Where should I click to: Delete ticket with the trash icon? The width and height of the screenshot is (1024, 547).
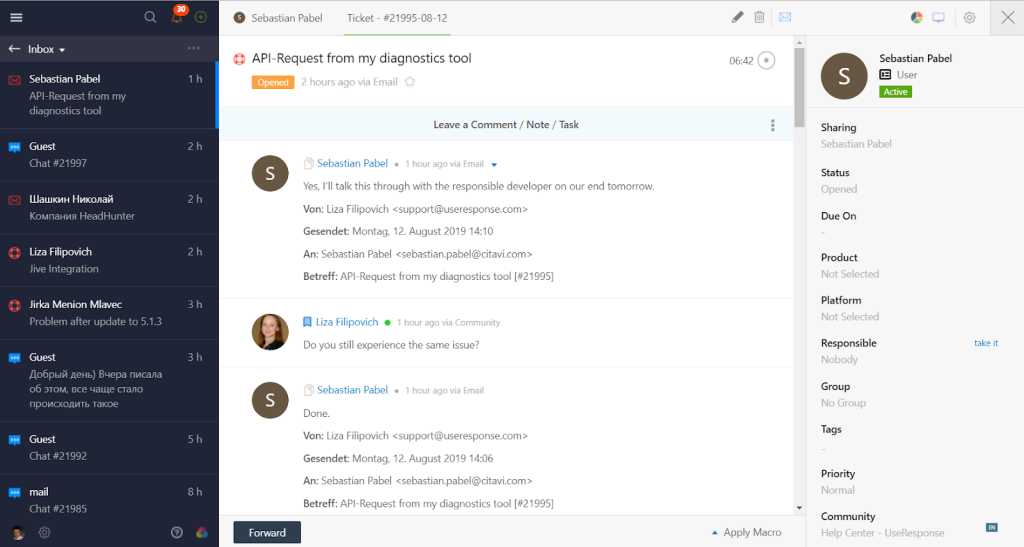point(760,17)
